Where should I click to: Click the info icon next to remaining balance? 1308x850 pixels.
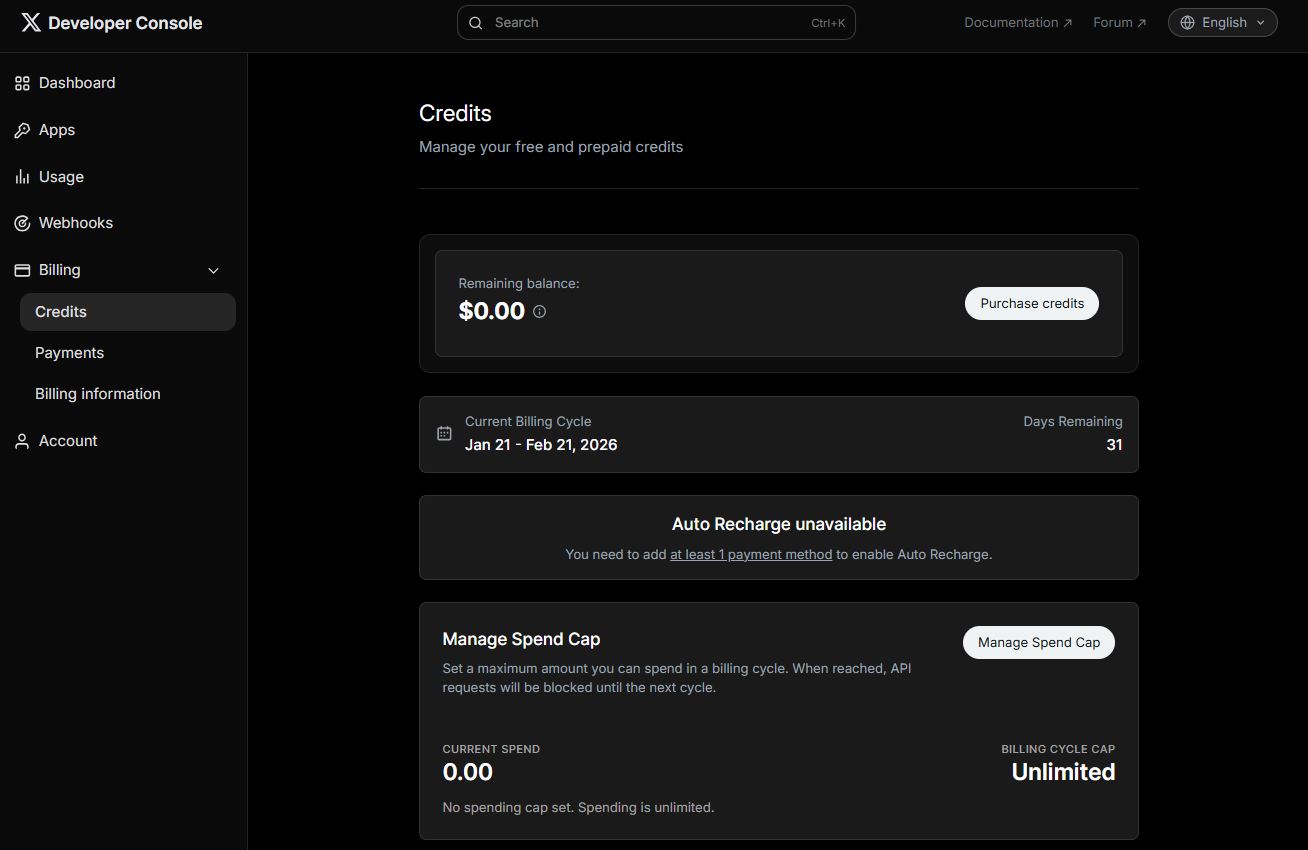click(539, 311)
